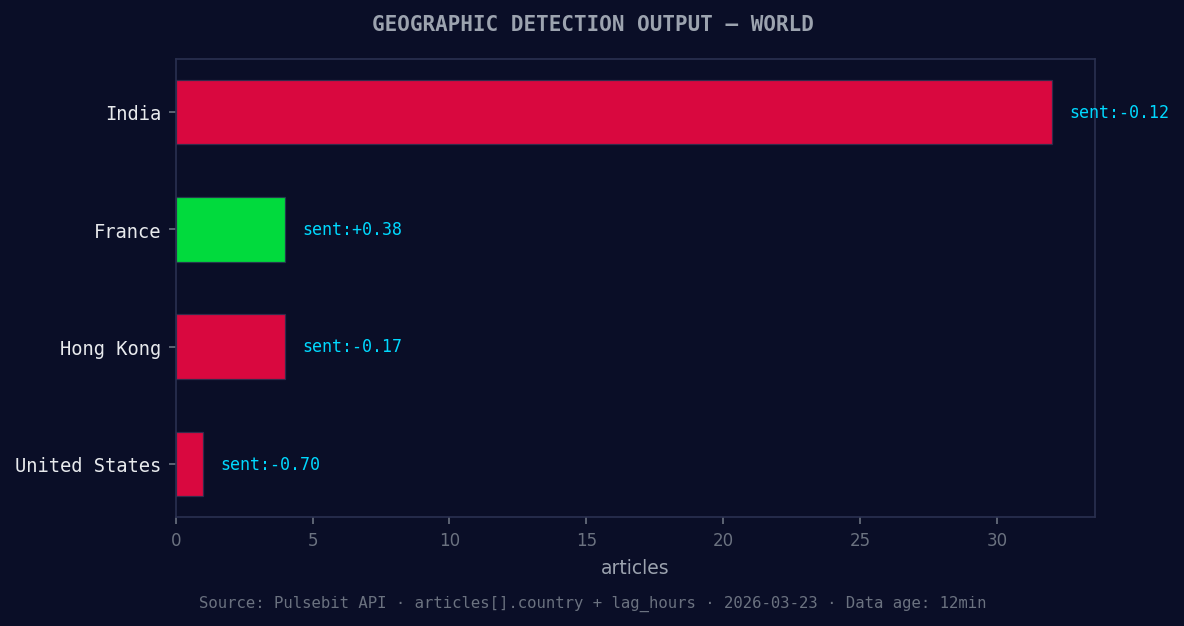Select the '30' tick label on the x-axis
This screenshot has width=1184, height=626.
click(x=997, y=539)
